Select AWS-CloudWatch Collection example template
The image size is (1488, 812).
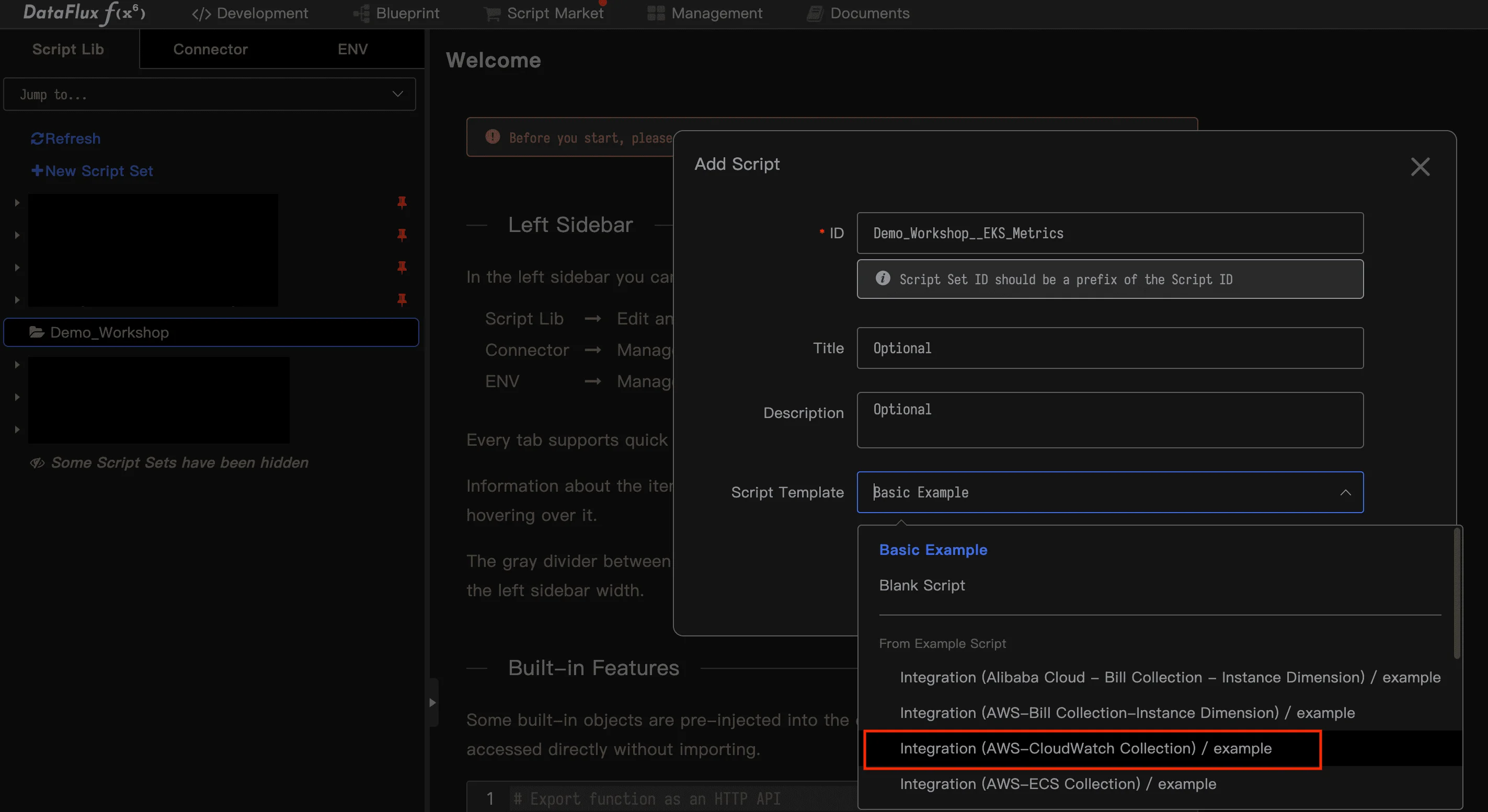point(1085,749)
